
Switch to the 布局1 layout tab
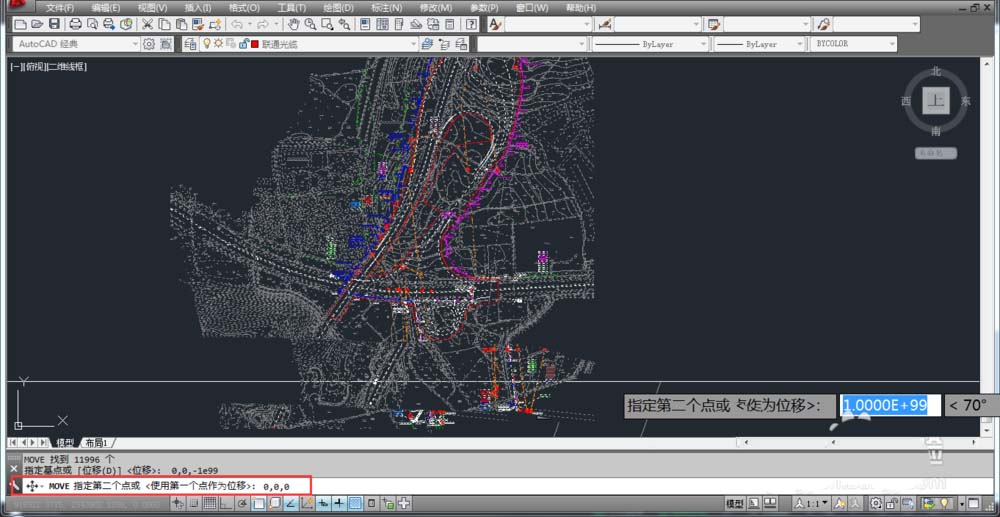[96, 442]
